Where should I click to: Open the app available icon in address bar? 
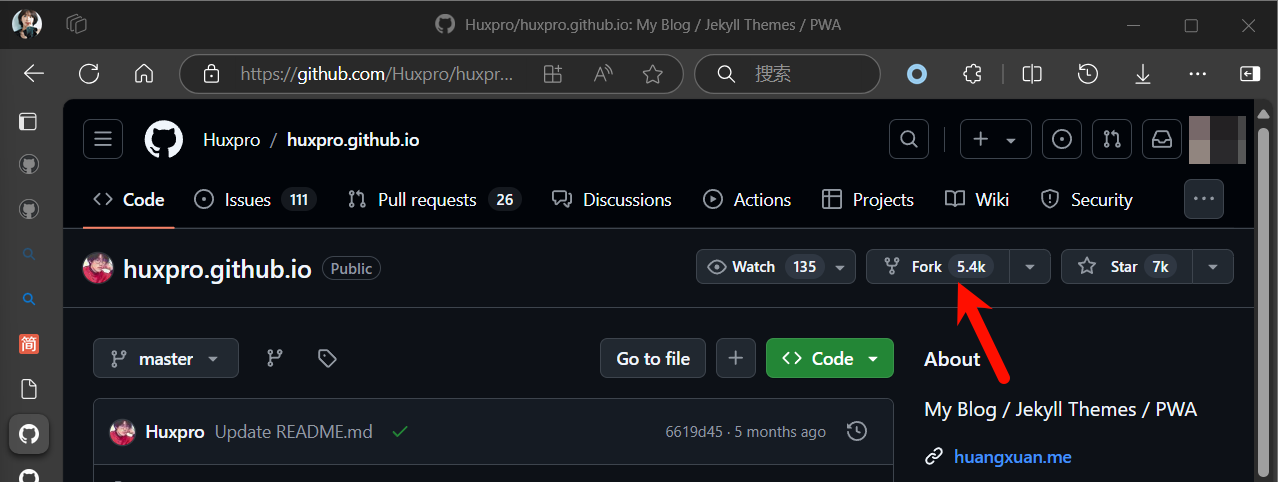click(x=553, y=74)
